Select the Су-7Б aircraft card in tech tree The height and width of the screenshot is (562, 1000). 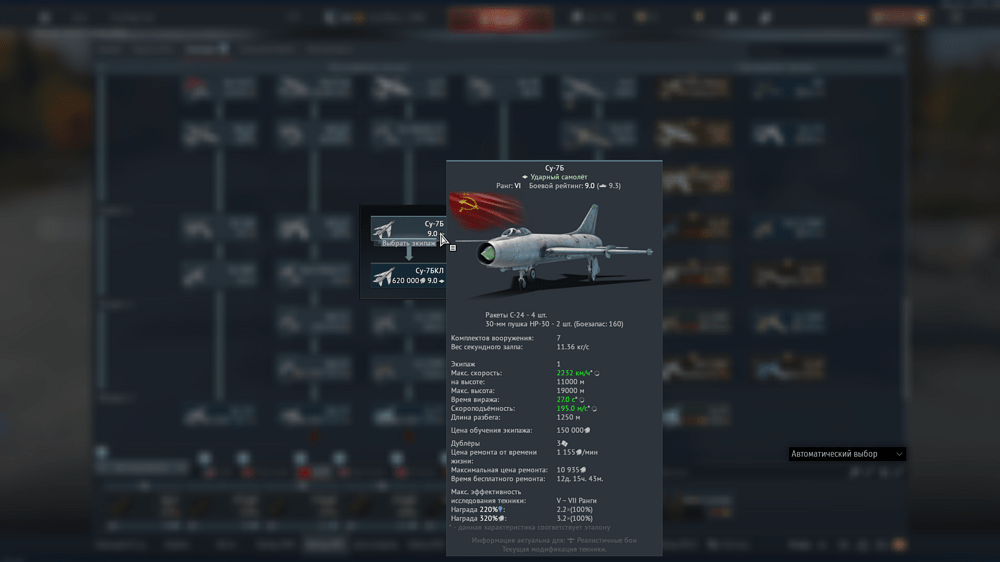pyautogui.click(x=408, y=228)
